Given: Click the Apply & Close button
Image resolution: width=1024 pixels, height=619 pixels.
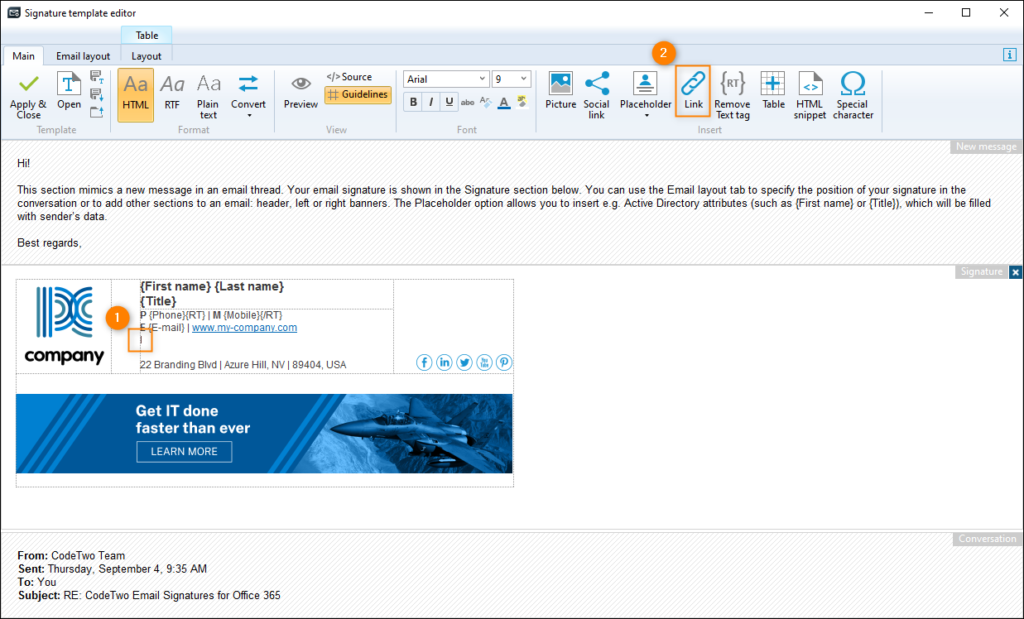Looking at the screenshot, I should click(27, 95).
